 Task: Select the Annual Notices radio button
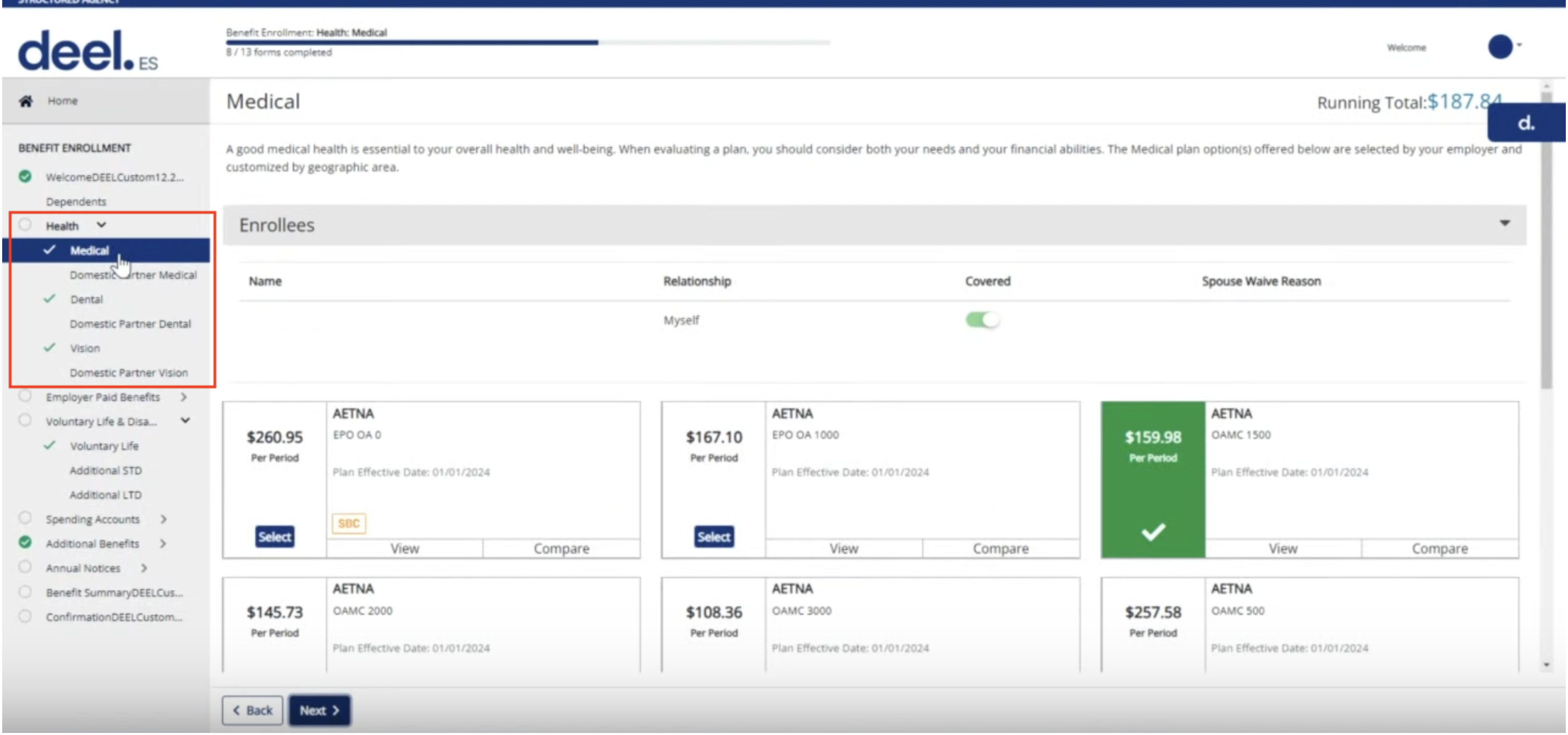[x=25, y=567]
